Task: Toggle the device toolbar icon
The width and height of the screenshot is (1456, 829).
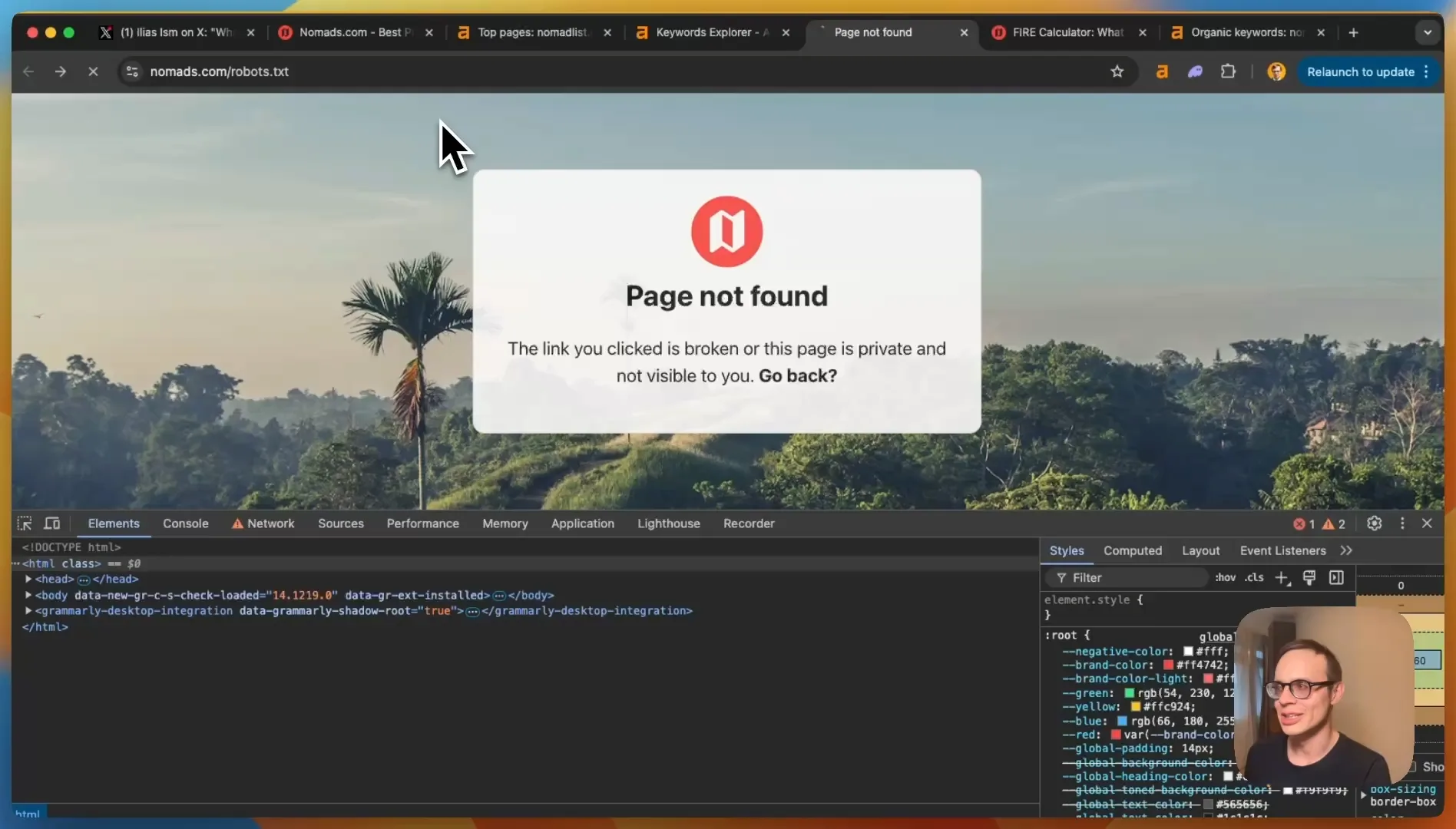Action: click(x=52, y=523)
